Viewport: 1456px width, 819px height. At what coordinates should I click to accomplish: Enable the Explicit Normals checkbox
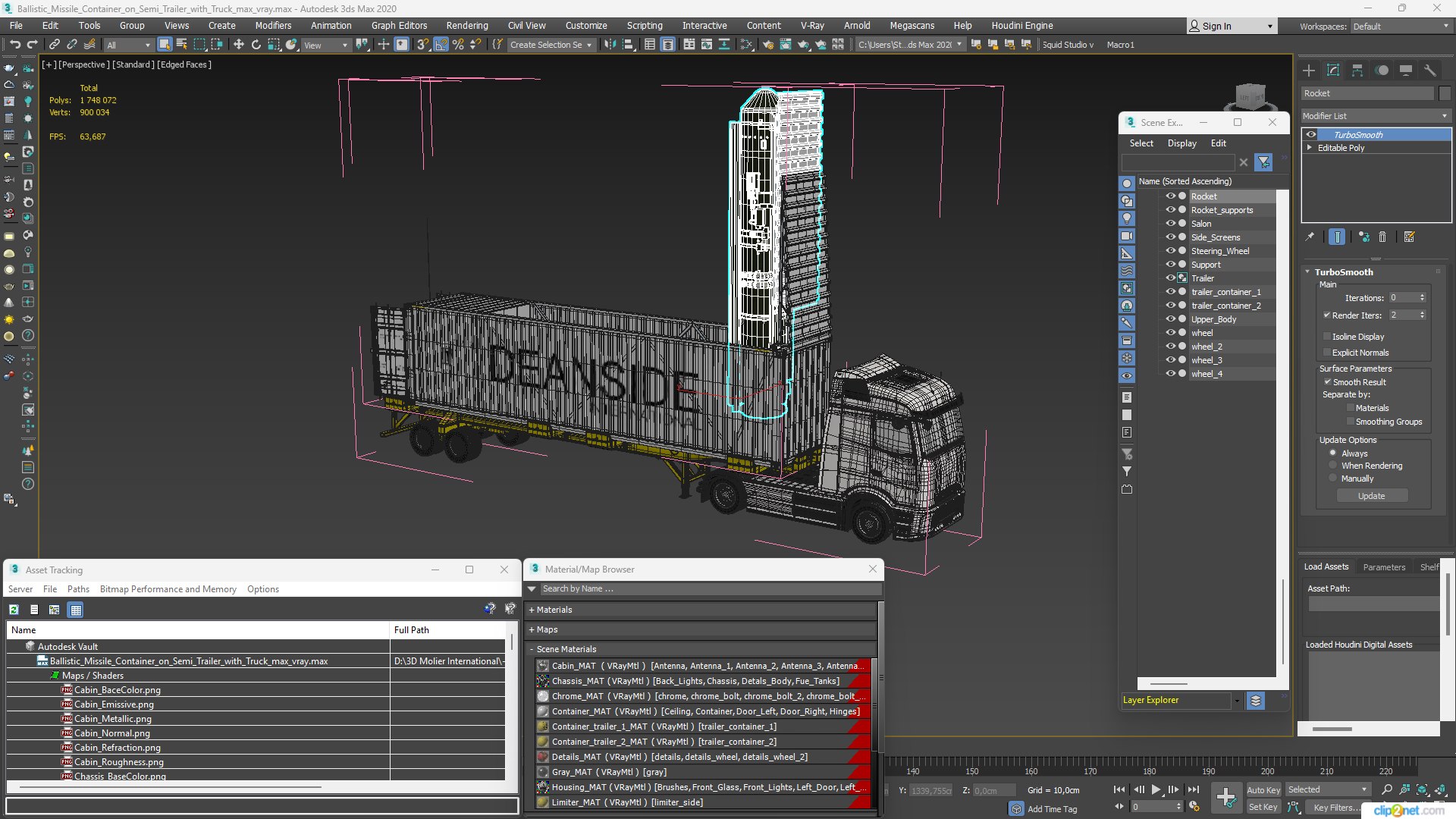pyautogui.click(x=1327, y=353)
